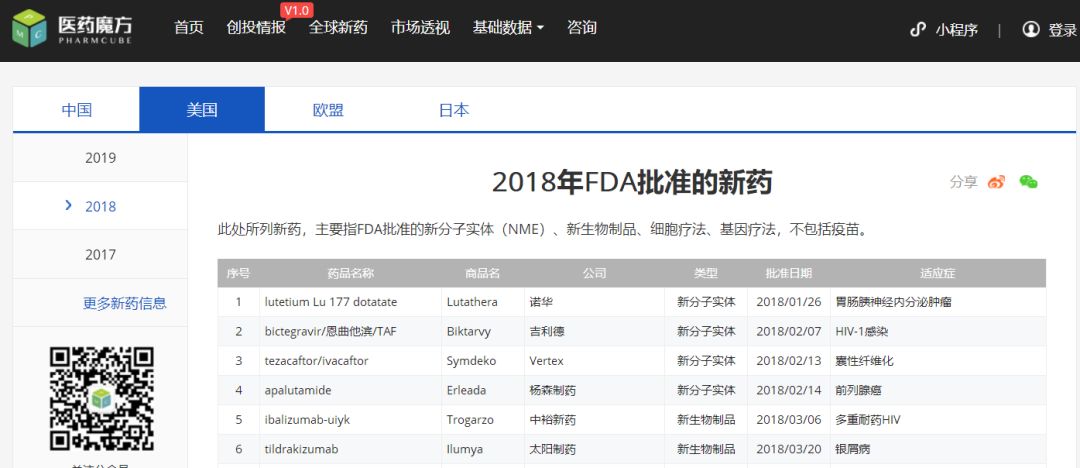
Task: Click the 公司 column header
Action: tap(594, 274)
